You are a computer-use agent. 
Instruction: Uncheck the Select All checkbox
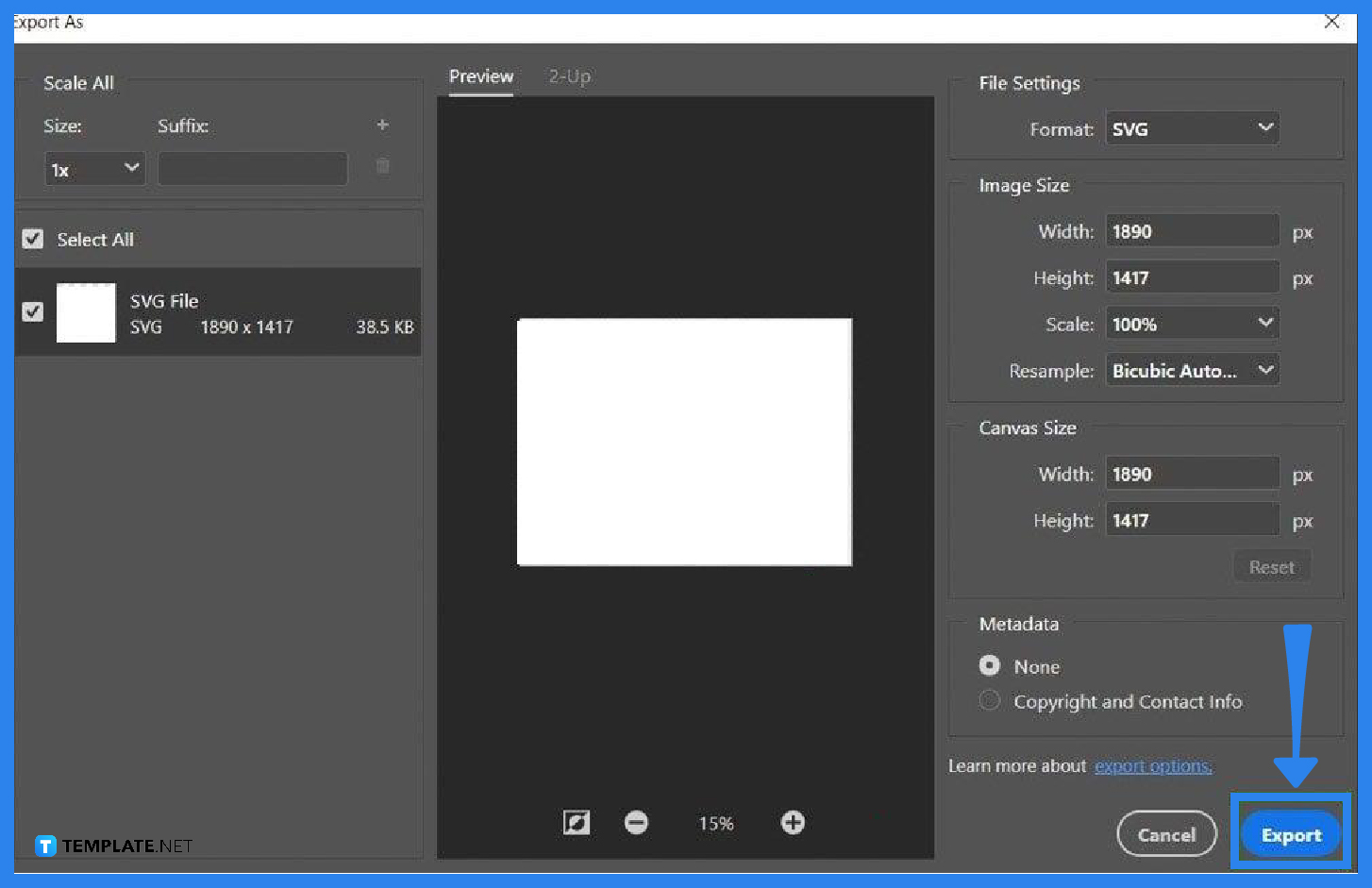32,239
